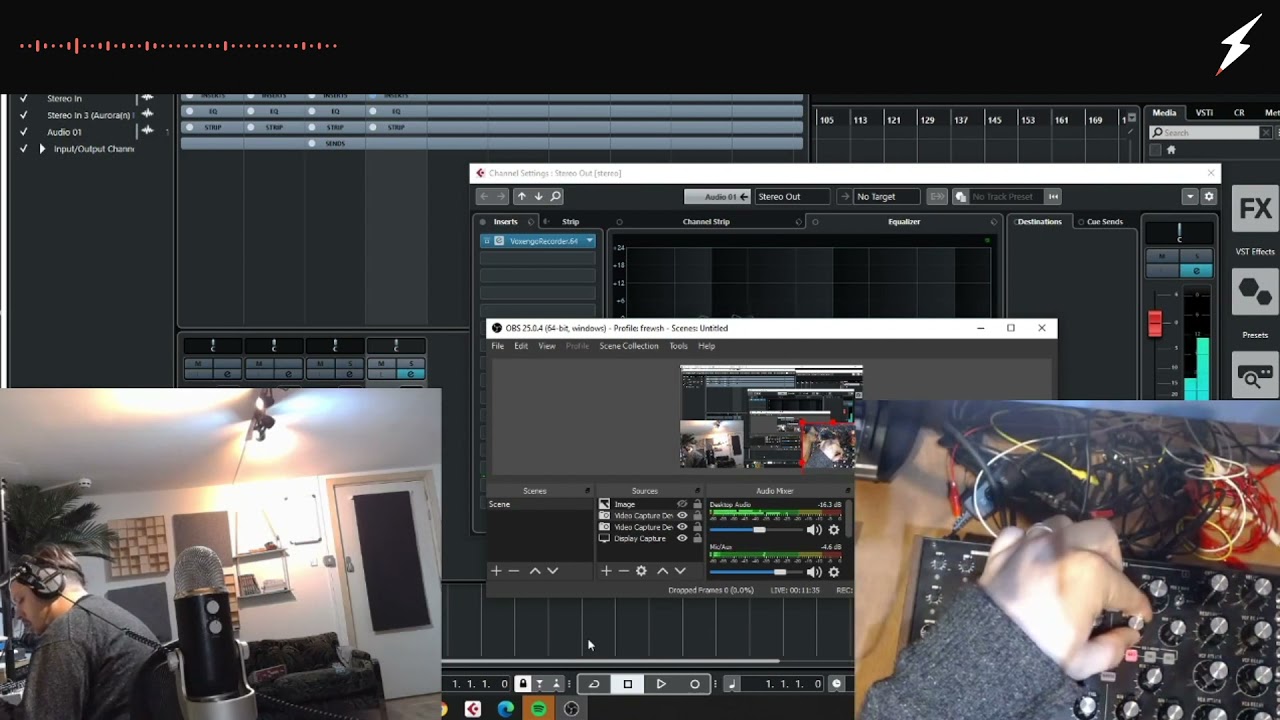This screenshot has height=720, width=1280.
Task: Mute Desktop Audio speaker icon in OBS
Action: pos(814,530)
